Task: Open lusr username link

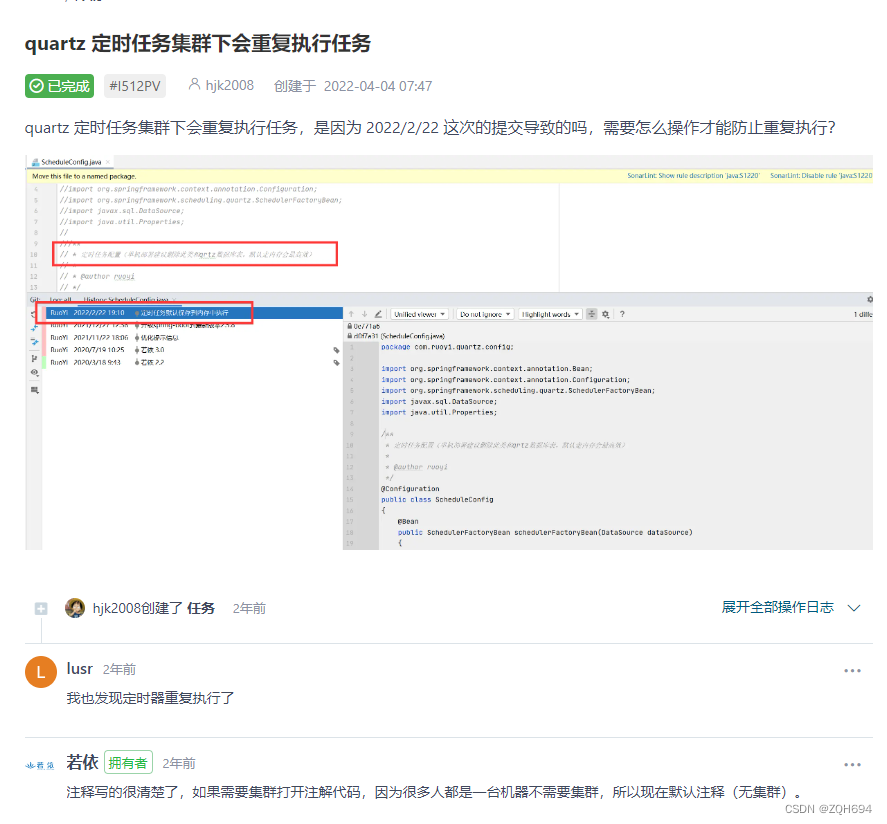Action: (80, 669)
